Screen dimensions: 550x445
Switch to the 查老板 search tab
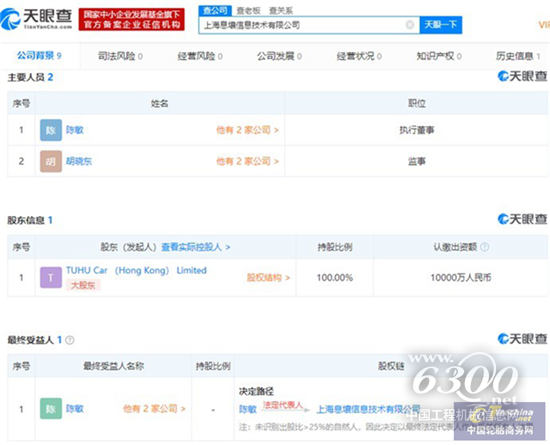(x=248, y=11)
